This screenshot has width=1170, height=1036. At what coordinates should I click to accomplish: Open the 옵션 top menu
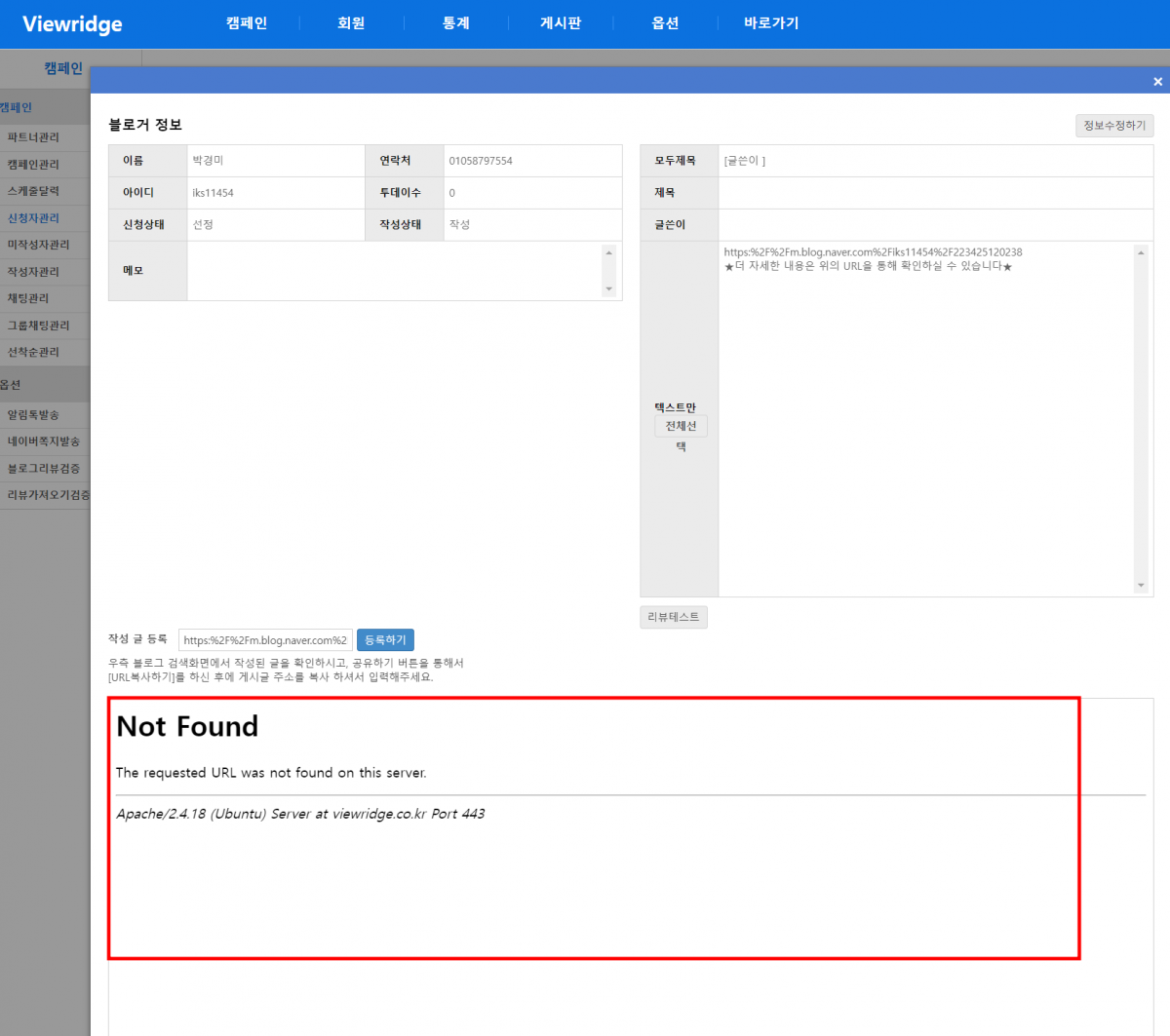click(x=665, y=23)
